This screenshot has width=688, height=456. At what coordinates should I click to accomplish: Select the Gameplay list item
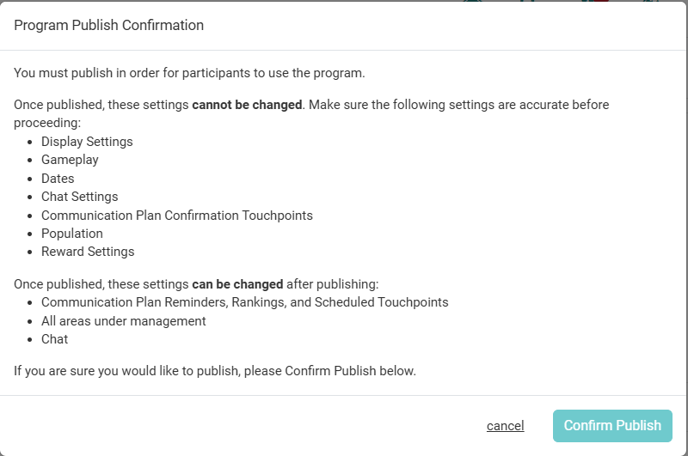click(x=70, y=160)
